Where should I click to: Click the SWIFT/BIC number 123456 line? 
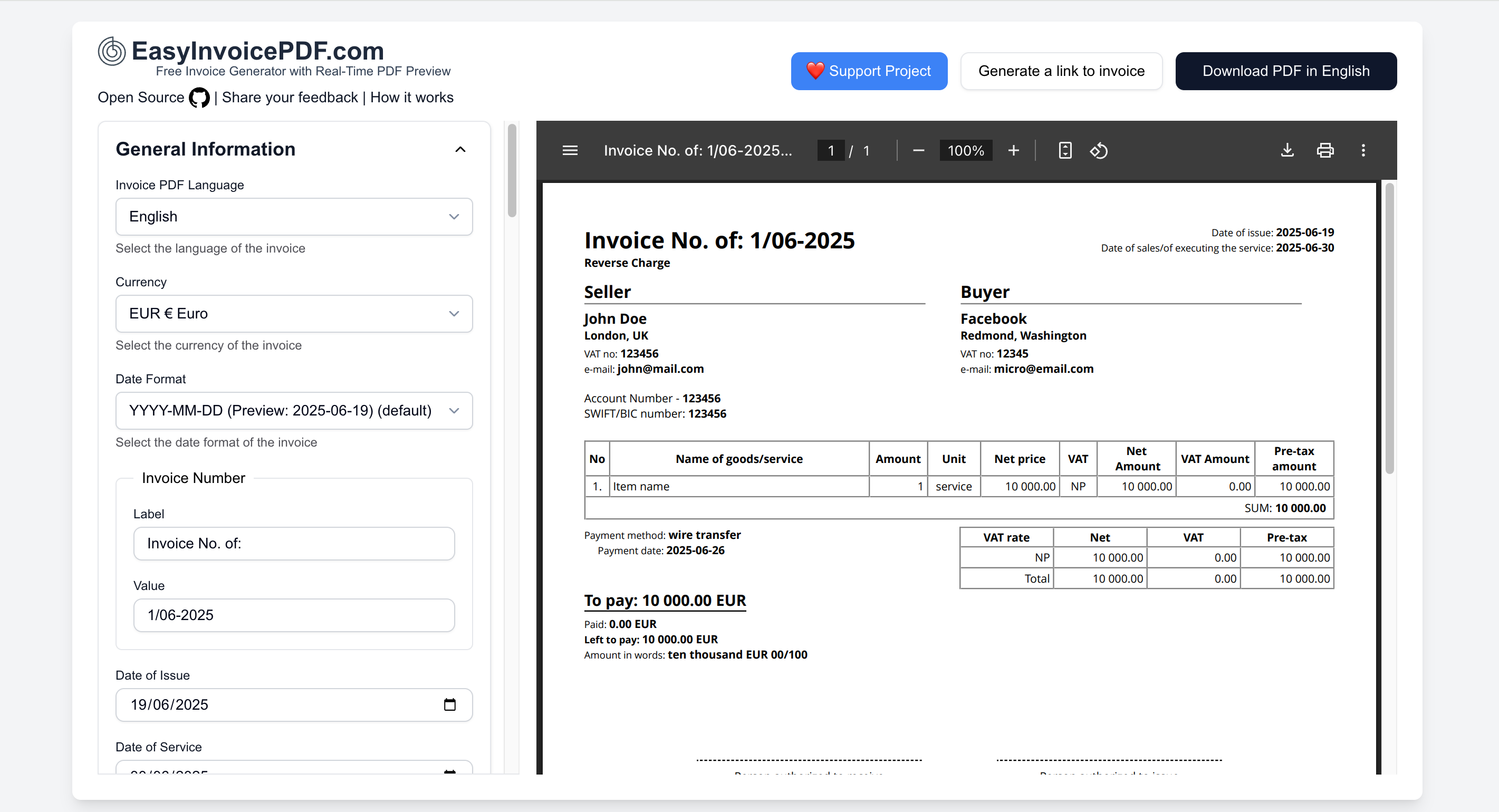(x=655, y=413)
